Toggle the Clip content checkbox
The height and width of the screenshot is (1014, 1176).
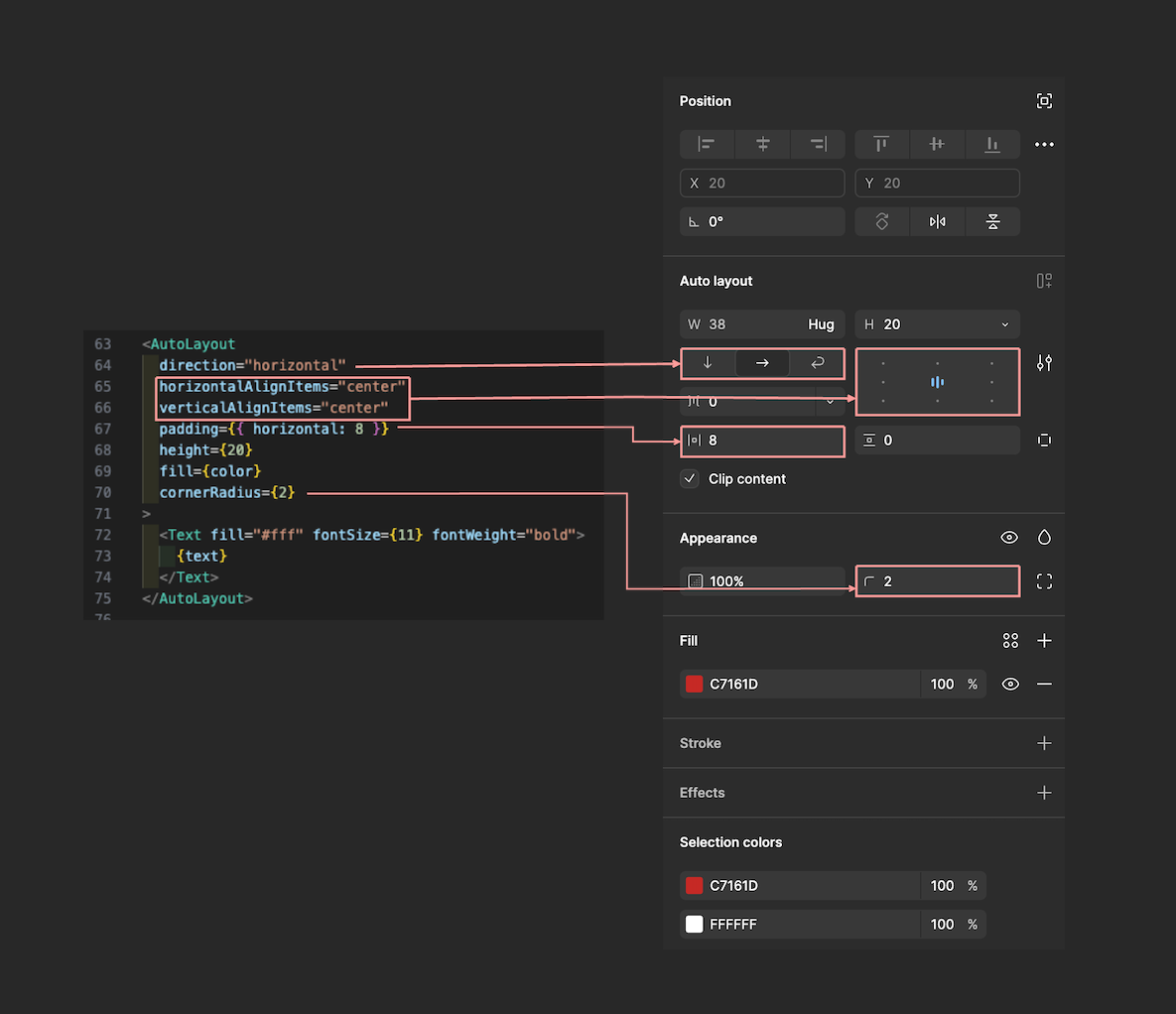690,478
